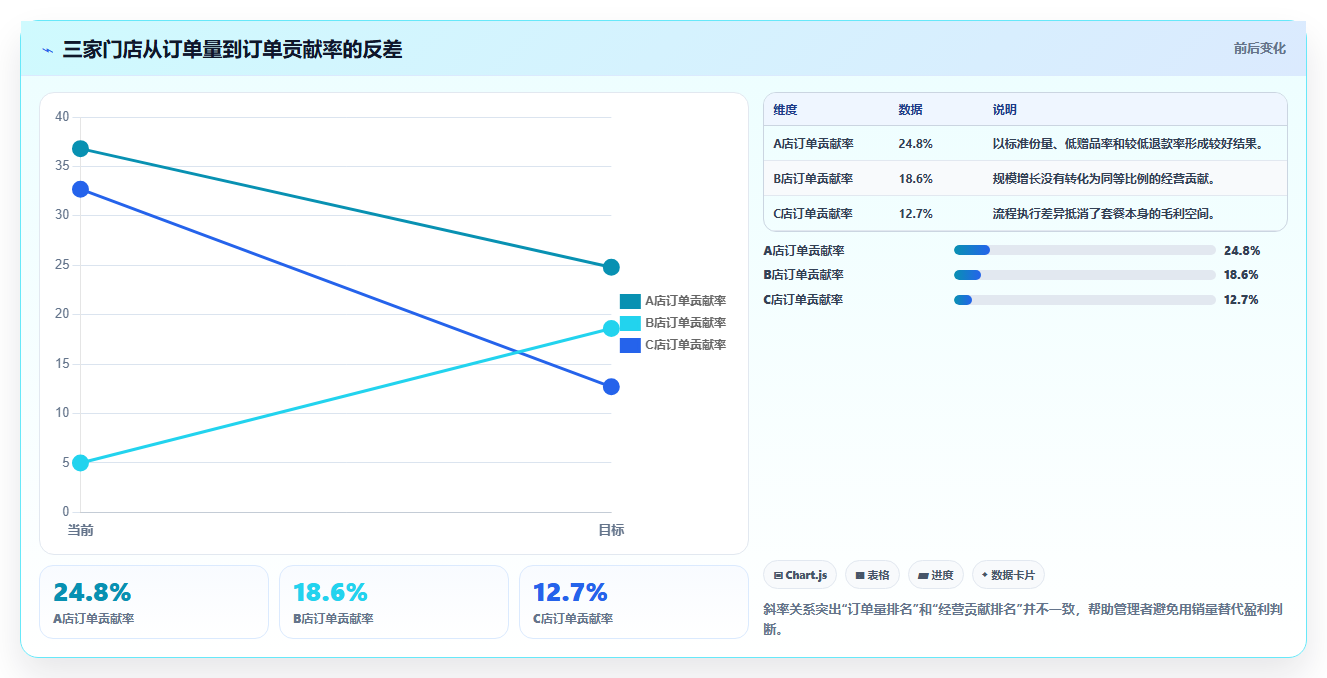Click the sparkle icon in 数据卡片 chip
This screenshot has width=1327, height=678.
click(x=984, y=575)
